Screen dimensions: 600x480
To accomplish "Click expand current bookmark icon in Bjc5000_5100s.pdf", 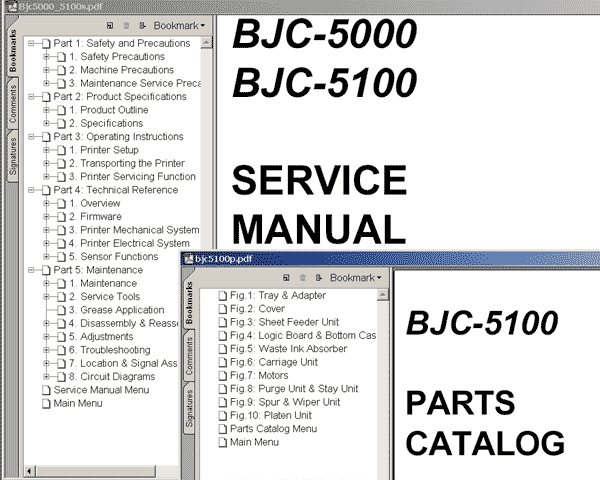I will pos(143,25).
